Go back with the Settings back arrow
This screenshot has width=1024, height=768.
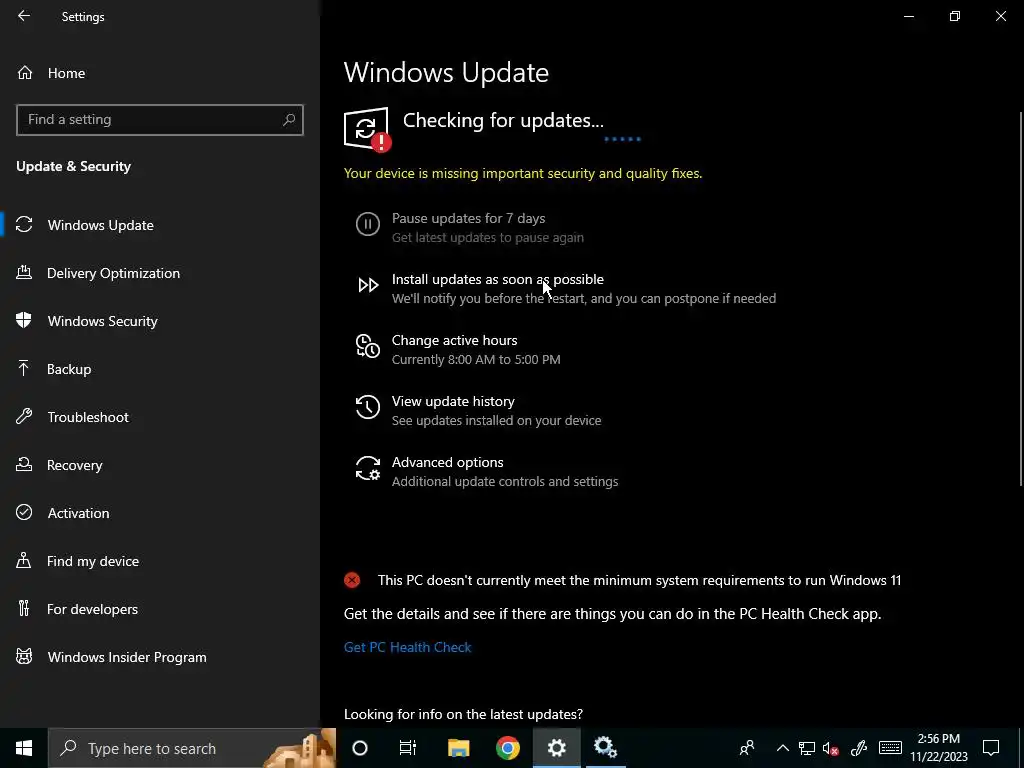pos(24,16)
